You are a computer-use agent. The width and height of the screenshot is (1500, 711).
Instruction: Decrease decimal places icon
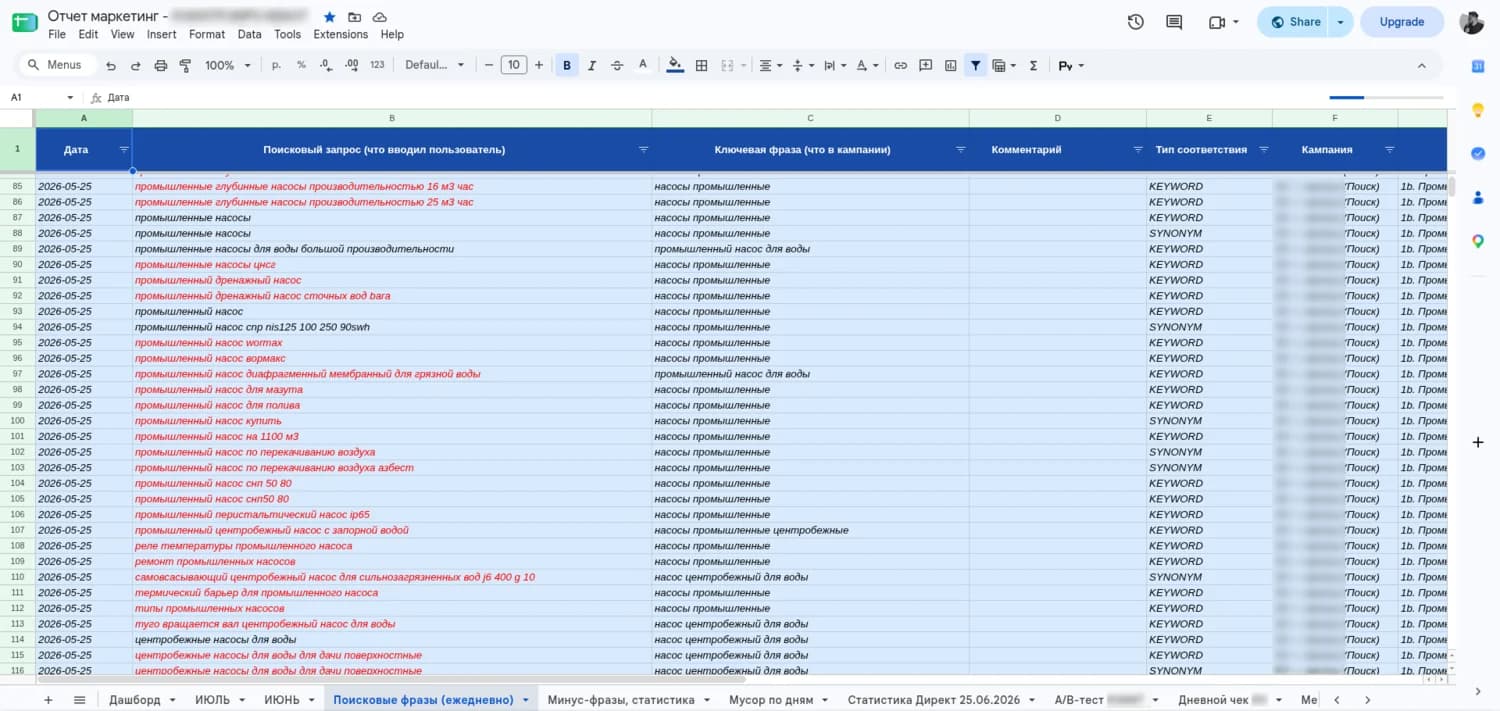(x=326, y=65)
